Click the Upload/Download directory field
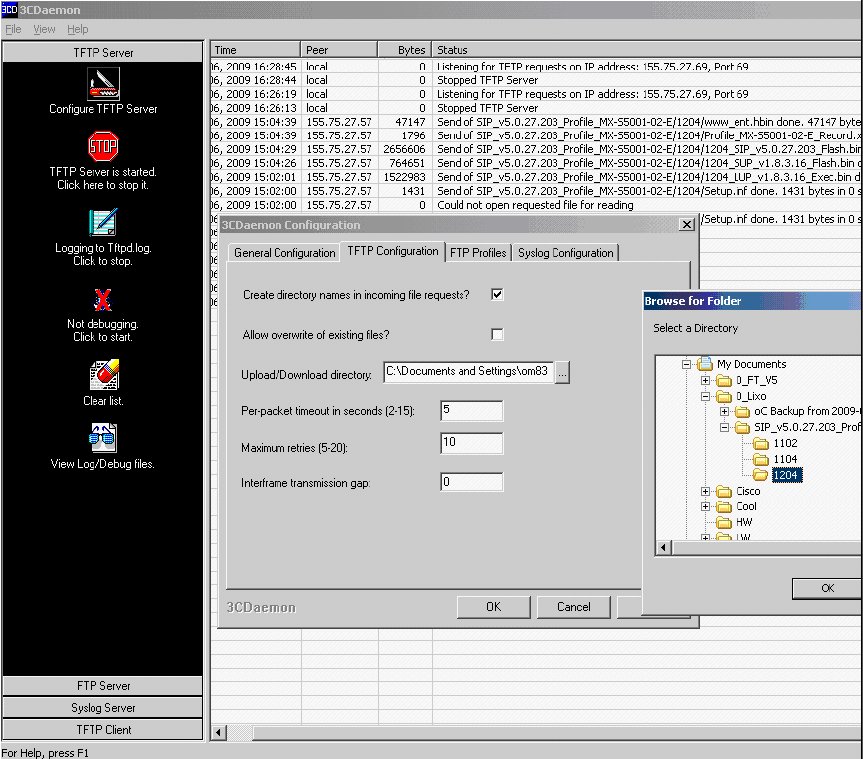Image resolution: width=863 pixels, height=759 pixels. coord(468,372)
